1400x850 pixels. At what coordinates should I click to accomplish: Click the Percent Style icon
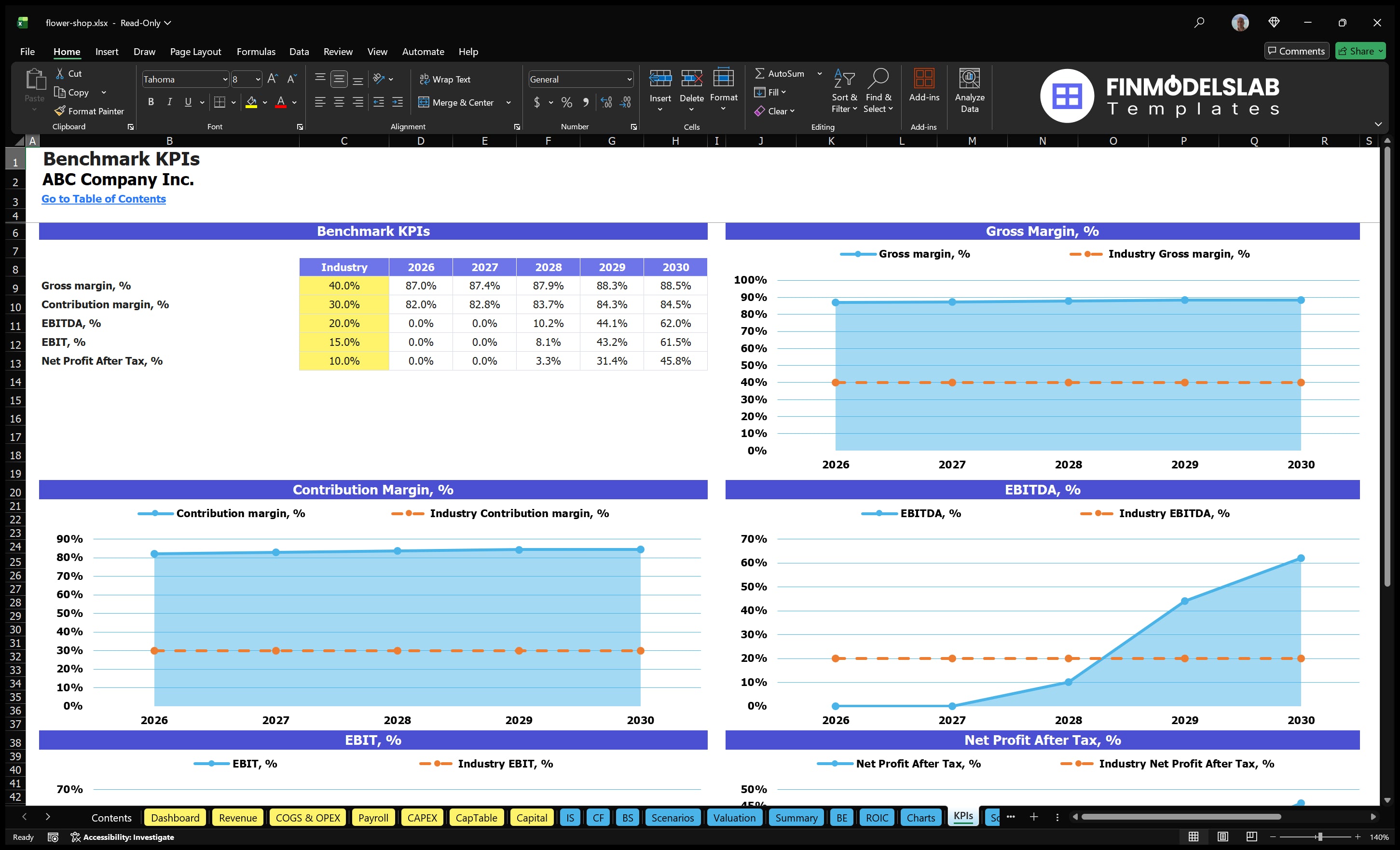pyautogui.click(x=566, y=103)
